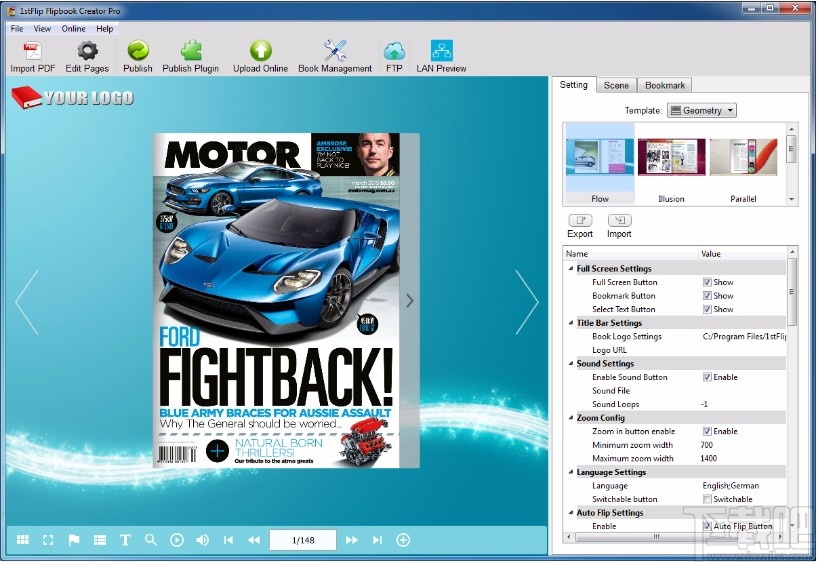Open table of contents list icon

(x=100, y=540)
